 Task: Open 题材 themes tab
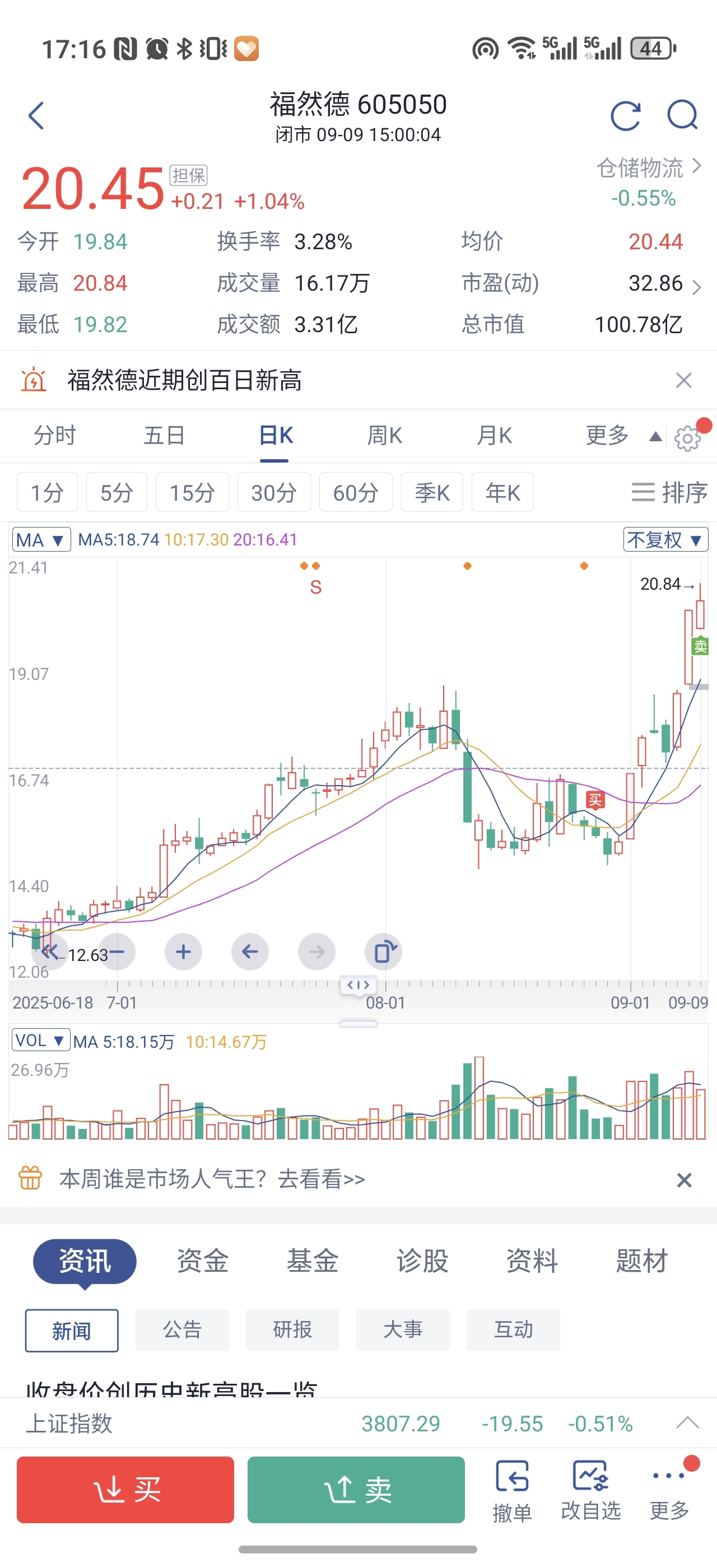(641, 1261)
